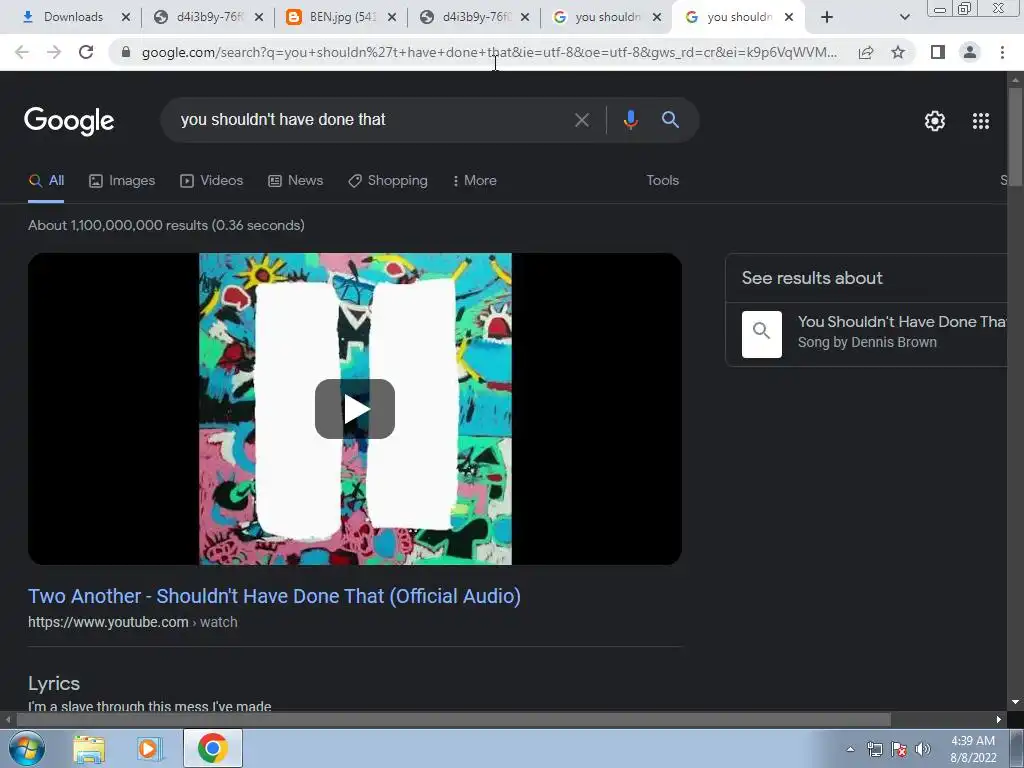This screenshot has height=768, width=1024.
Task: Open taskbar clock and date
Action: coord(973,749)
